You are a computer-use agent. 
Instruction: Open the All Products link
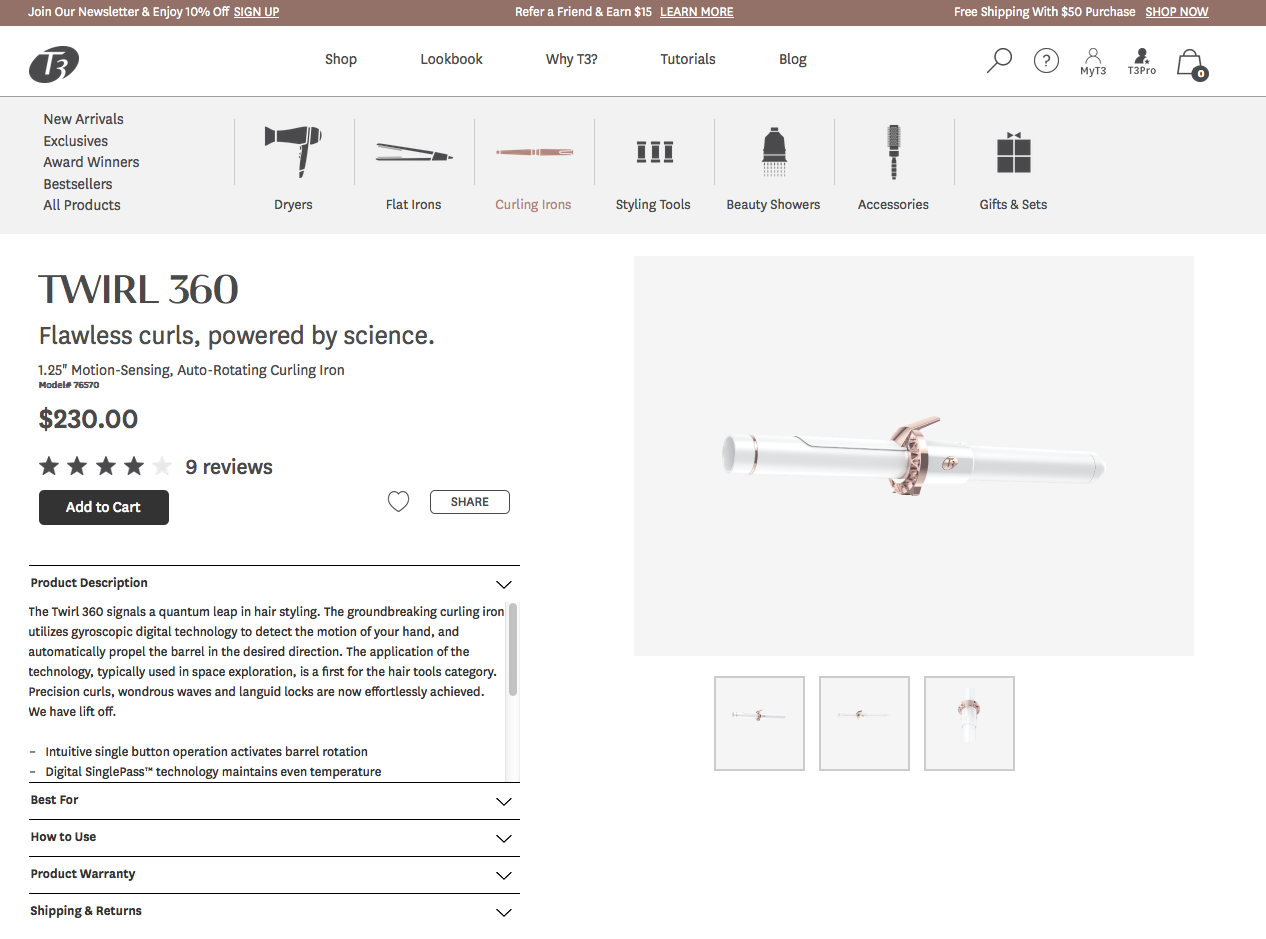(x=82, y=205)
